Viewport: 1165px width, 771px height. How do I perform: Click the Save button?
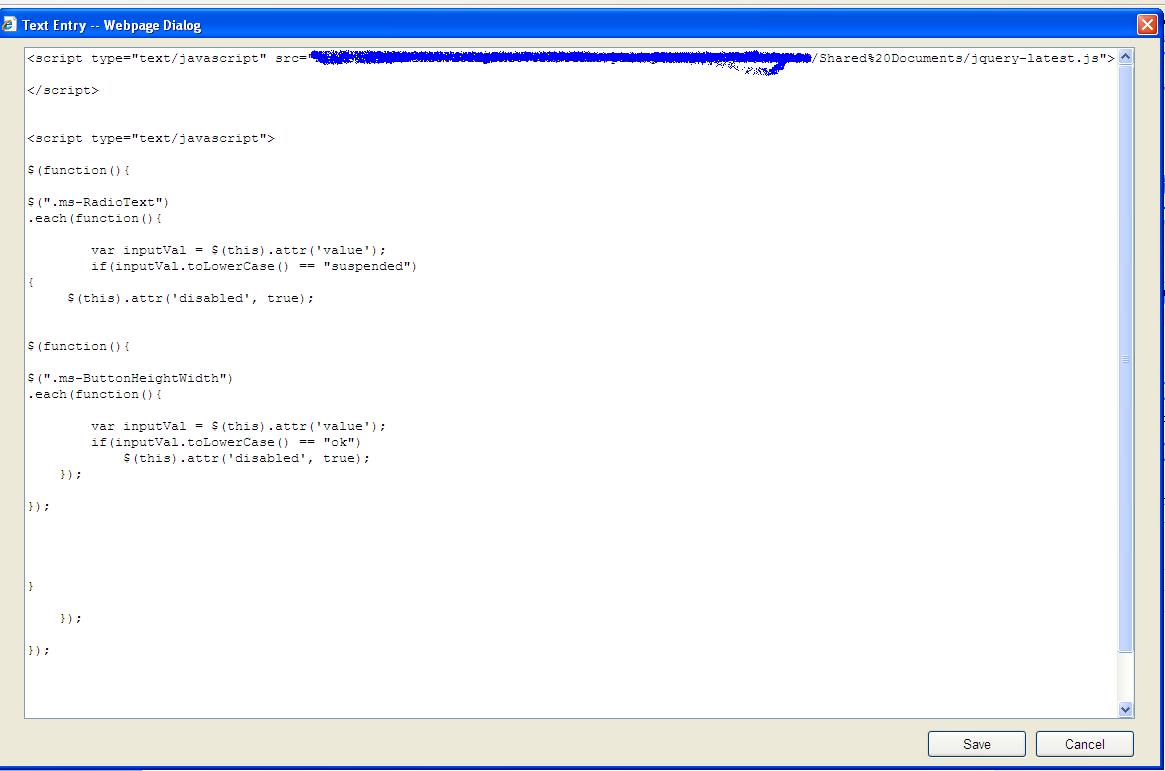(x=976, y=744)
